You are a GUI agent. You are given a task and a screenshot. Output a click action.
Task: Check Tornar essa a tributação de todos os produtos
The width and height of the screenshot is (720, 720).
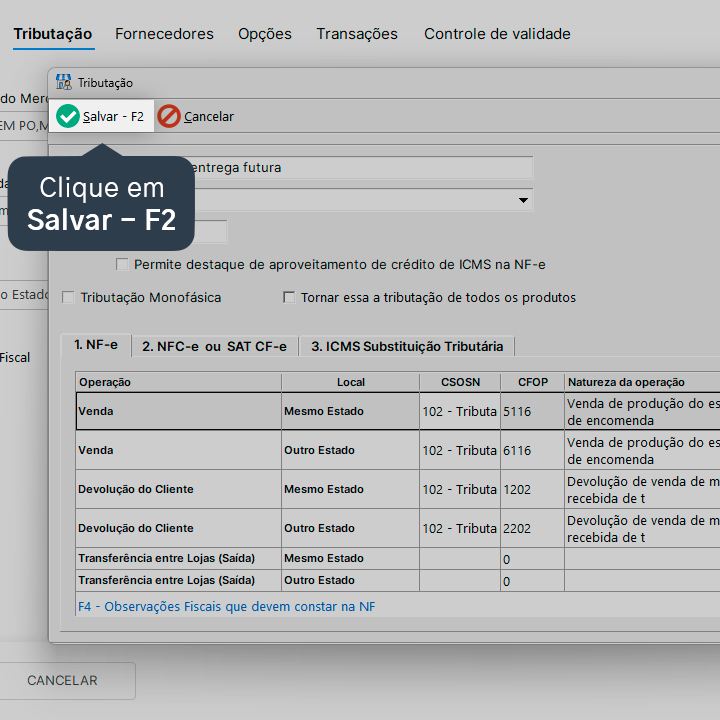289,298
